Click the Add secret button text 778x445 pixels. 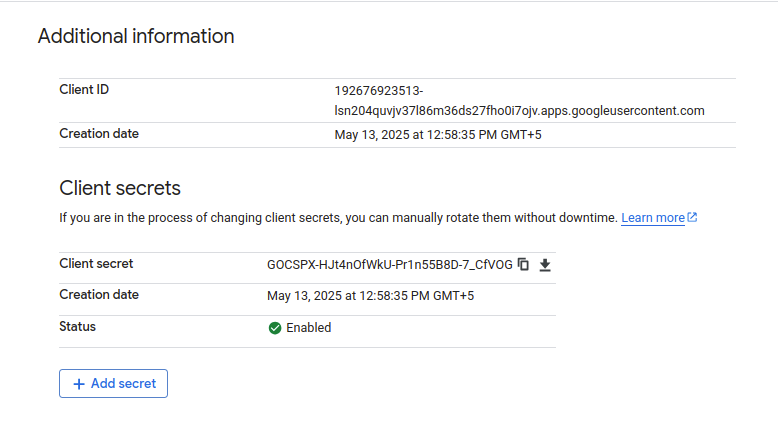pyautogui.click(x=124, y=383)
